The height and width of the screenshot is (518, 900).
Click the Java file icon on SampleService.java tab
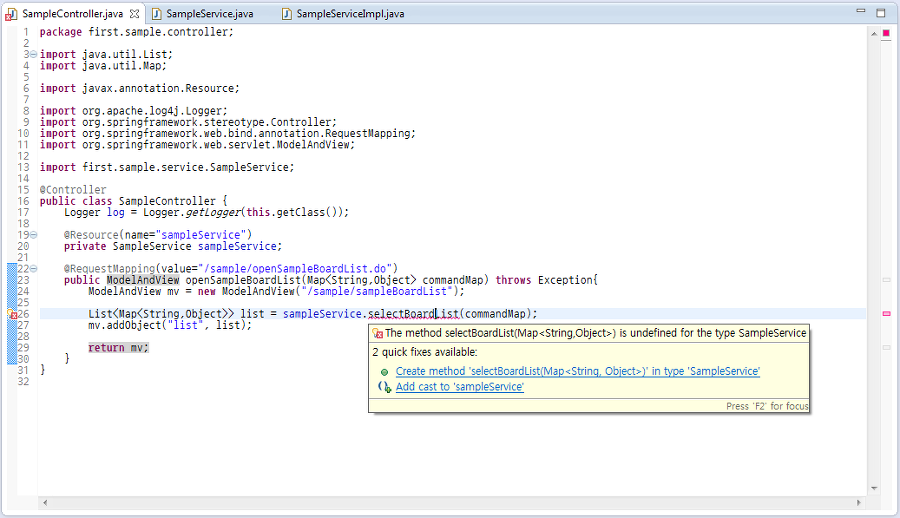click(x=156, y=14)
